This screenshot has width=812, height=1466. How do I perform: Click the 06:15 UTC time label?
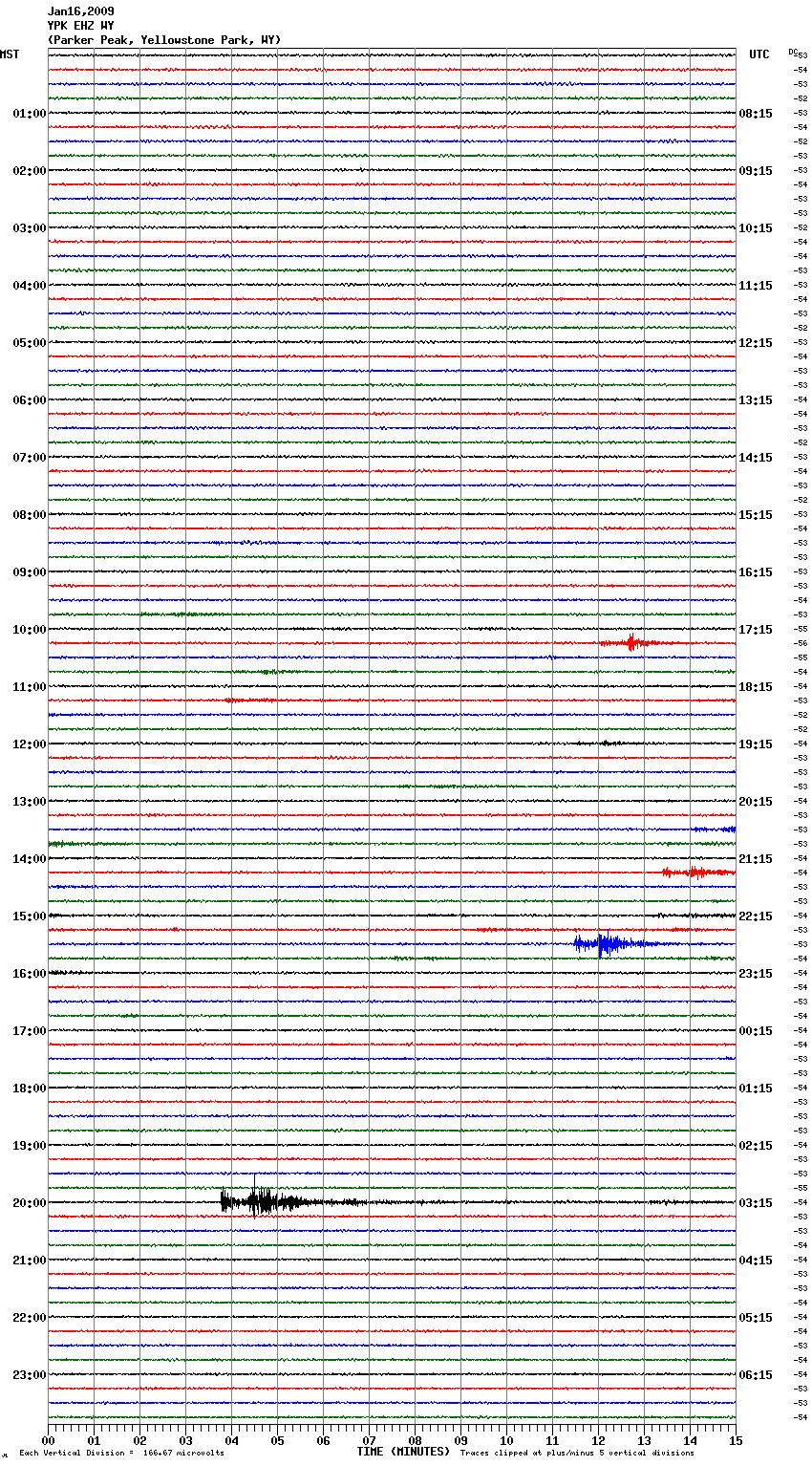pyautogui.click(x=756, y=1375)
